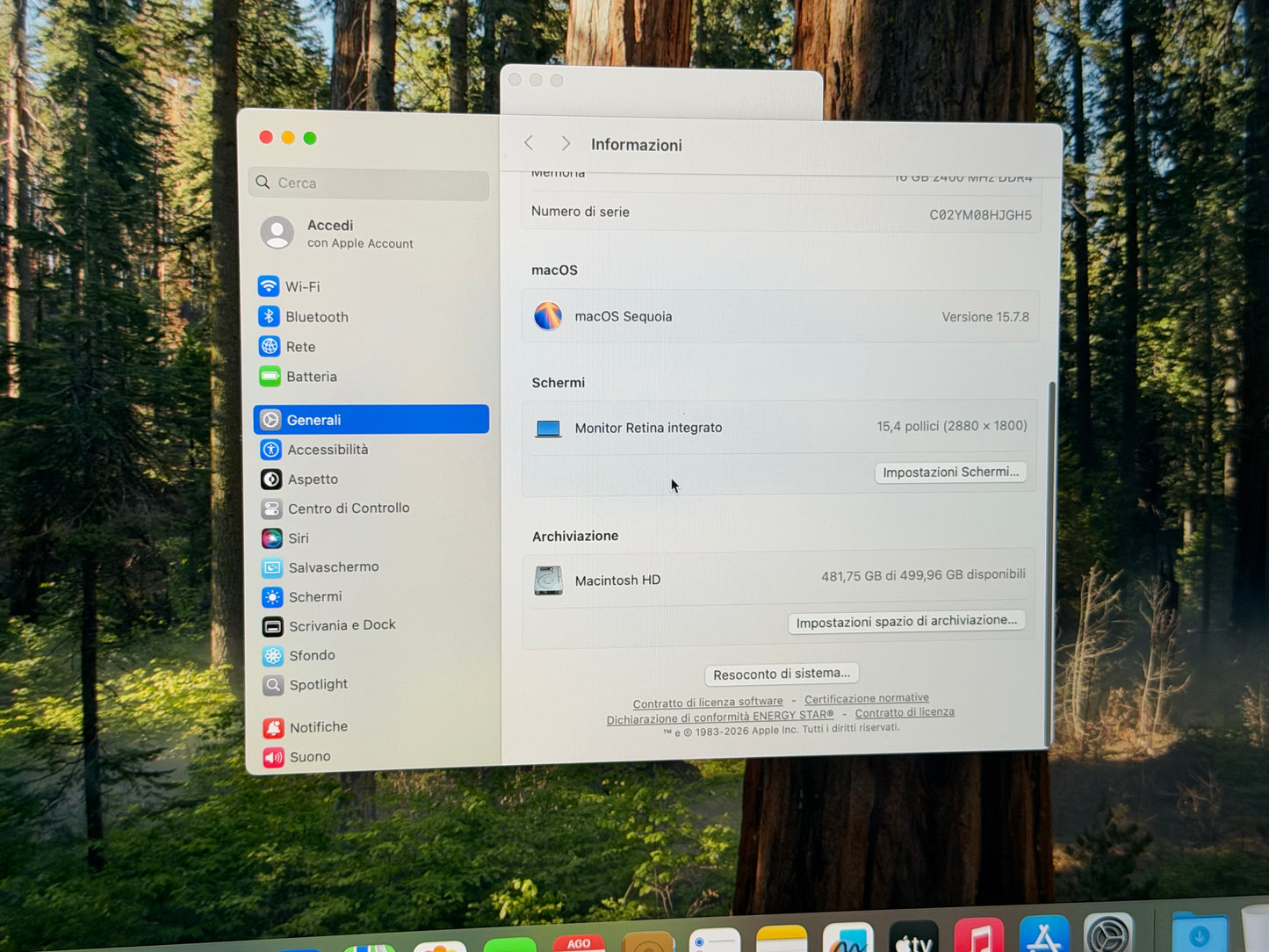
Task: Open Music app from the Dock
Action: (978, 936)
